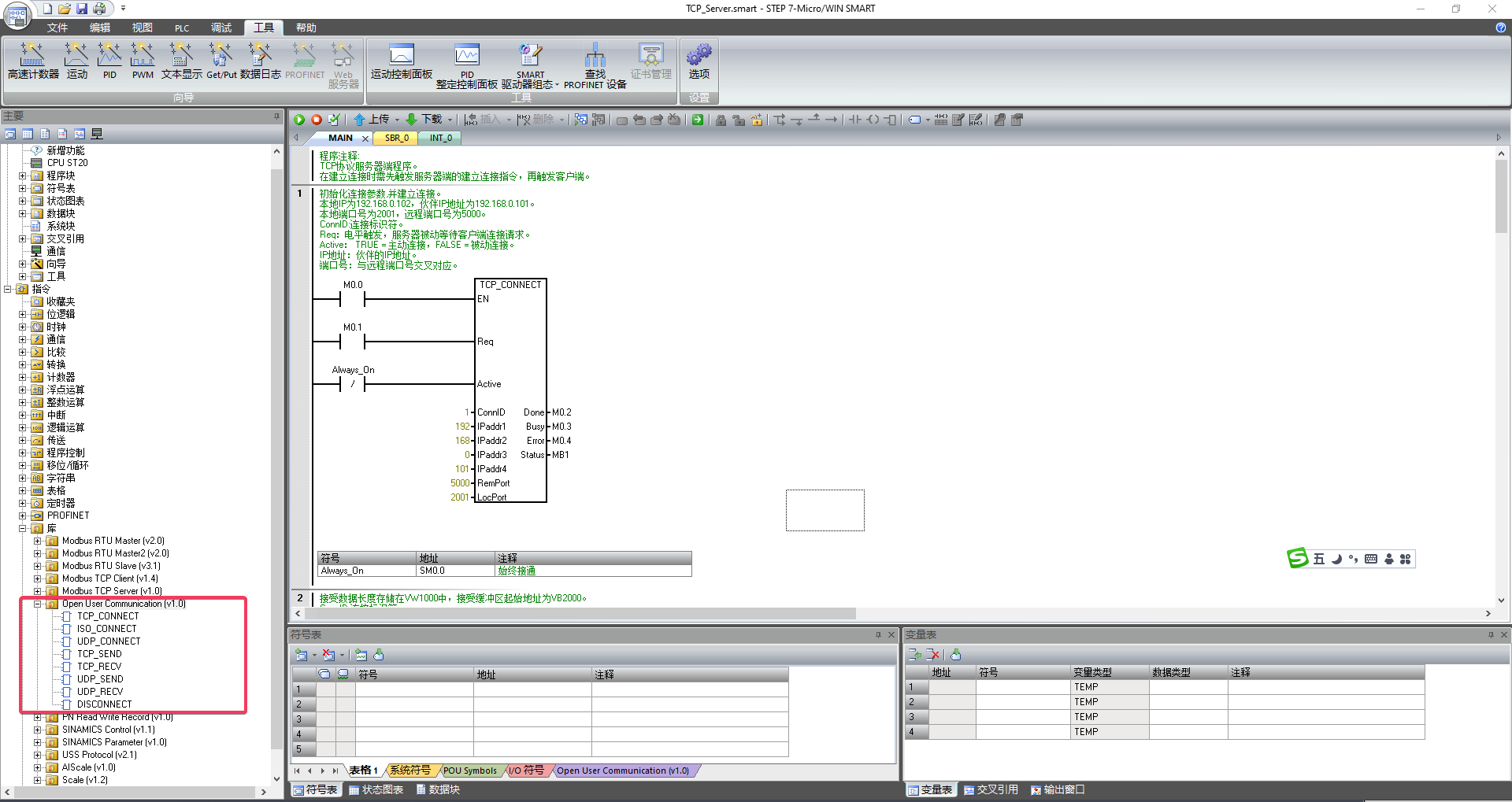Insert a coil from editor toolbar
The image size is (1512, 802).
[x=873, y=120]
